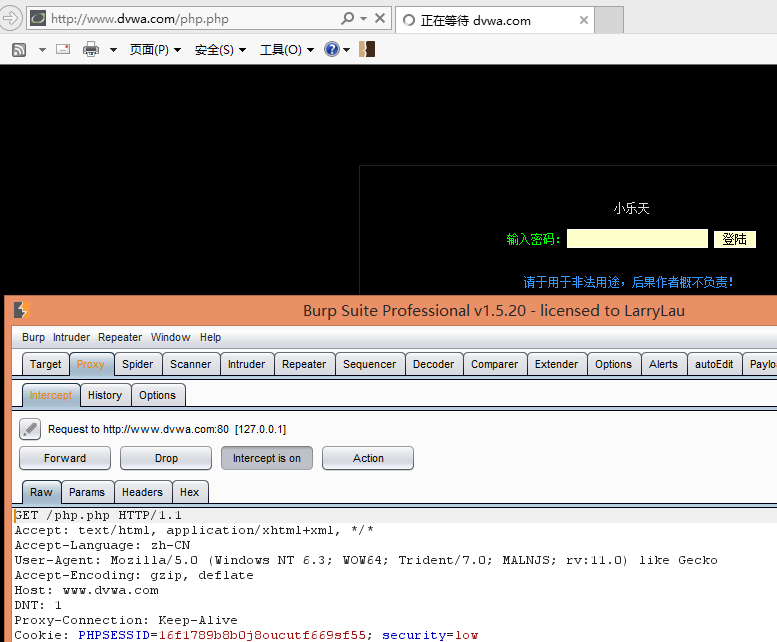Select the Headers tab of the request view
The height and width of the screenshot is (642, 777).
click(142, 492)
